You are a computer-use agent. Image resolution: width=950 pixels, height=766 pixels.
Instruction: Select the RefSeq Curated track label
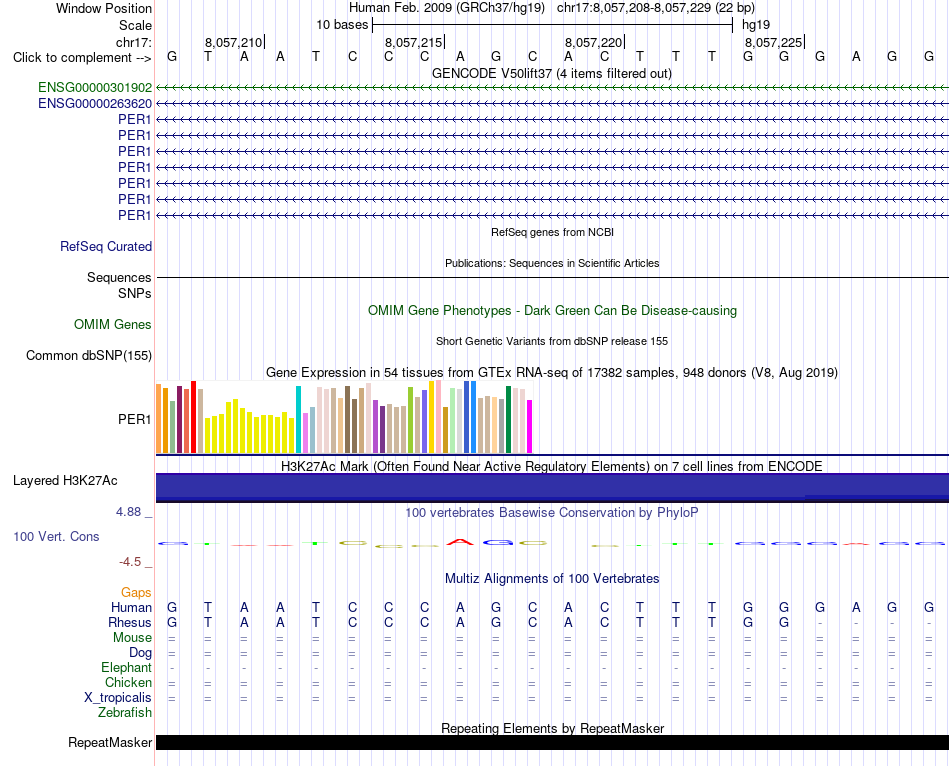click(x=106, y=246)
